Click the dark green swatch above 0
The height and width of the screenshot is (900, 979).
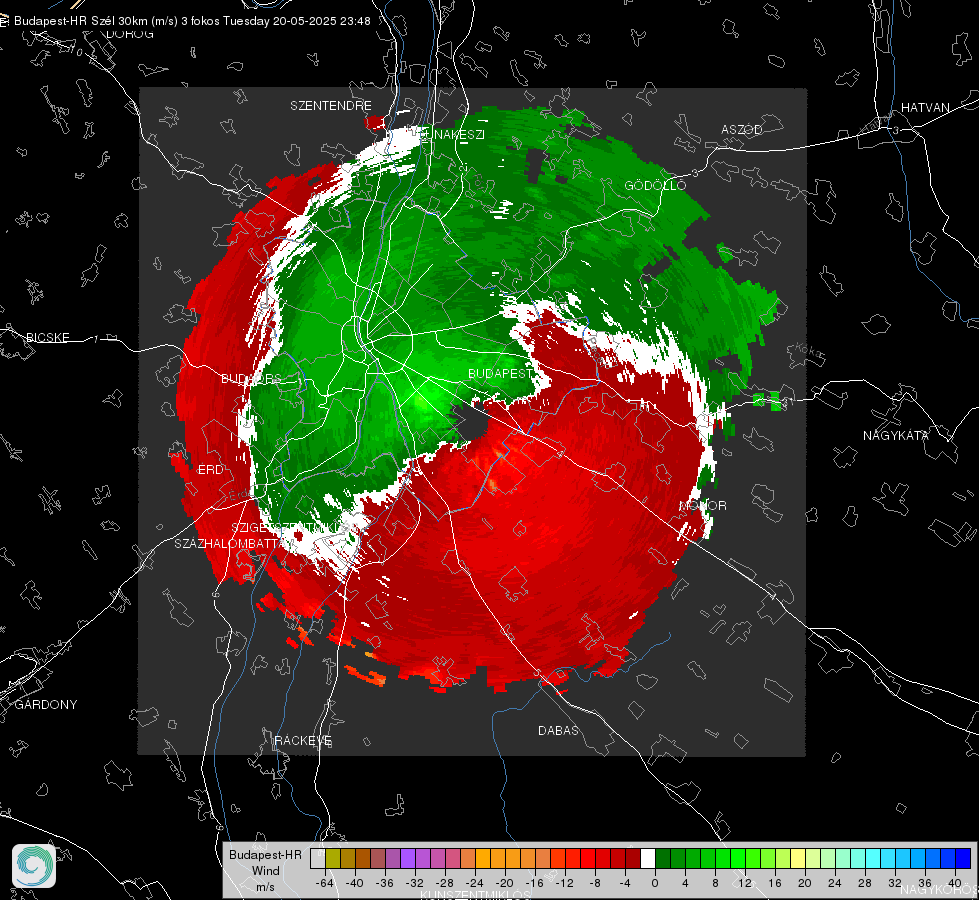point(663,859)
